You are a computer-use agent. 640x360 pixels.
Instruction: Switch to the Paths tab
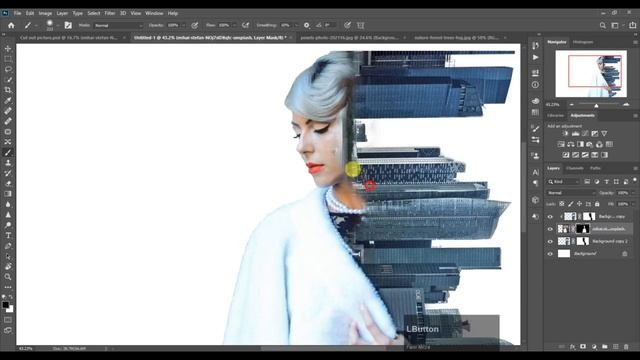pyautogui.click(x=595, y=168)
